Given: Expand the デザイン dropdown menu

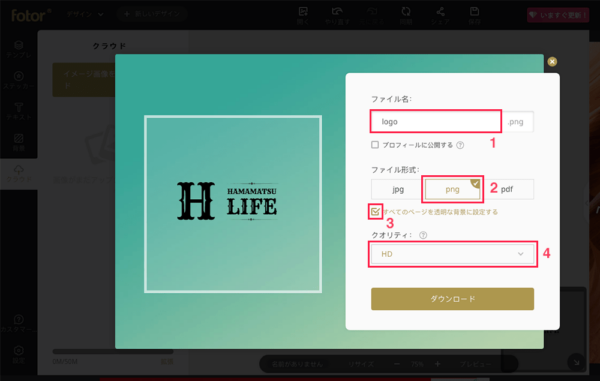Looking at the screenshot, I should pyautogui.click(x=85, y=14).
